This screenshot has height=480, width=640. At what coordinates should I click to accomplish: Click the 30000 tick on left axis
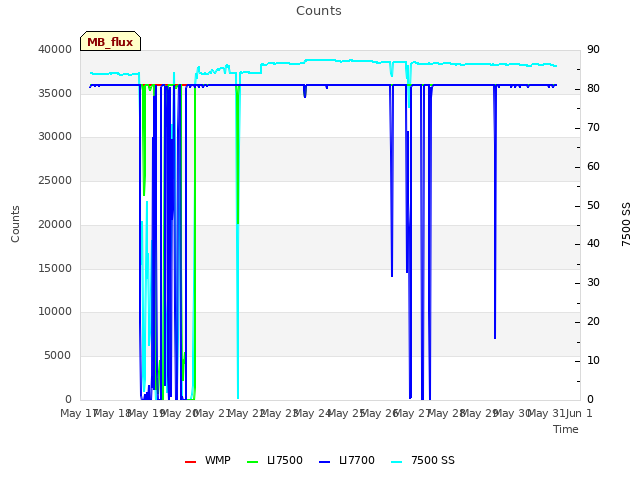click(x=55, y=136)
